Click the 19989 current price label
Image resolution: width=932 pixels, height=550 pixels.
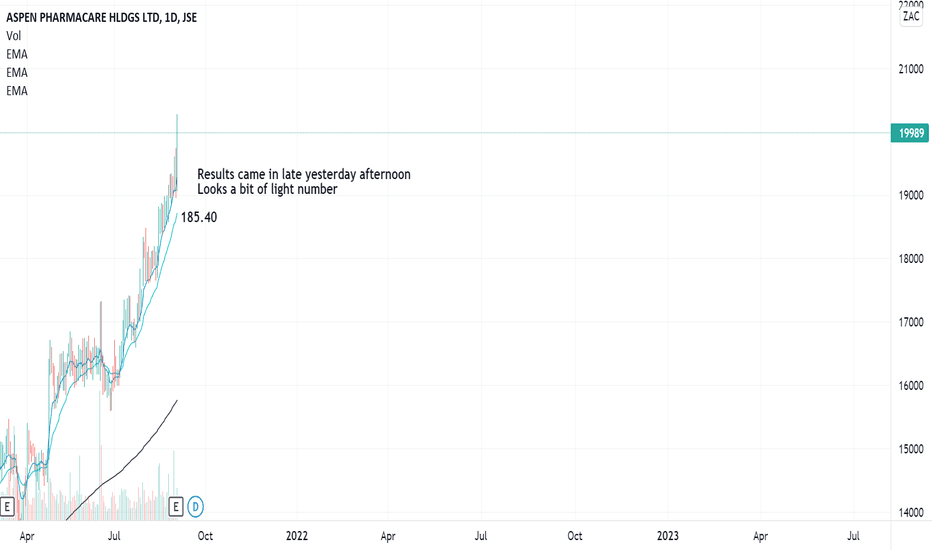click(x=910, y=133)
